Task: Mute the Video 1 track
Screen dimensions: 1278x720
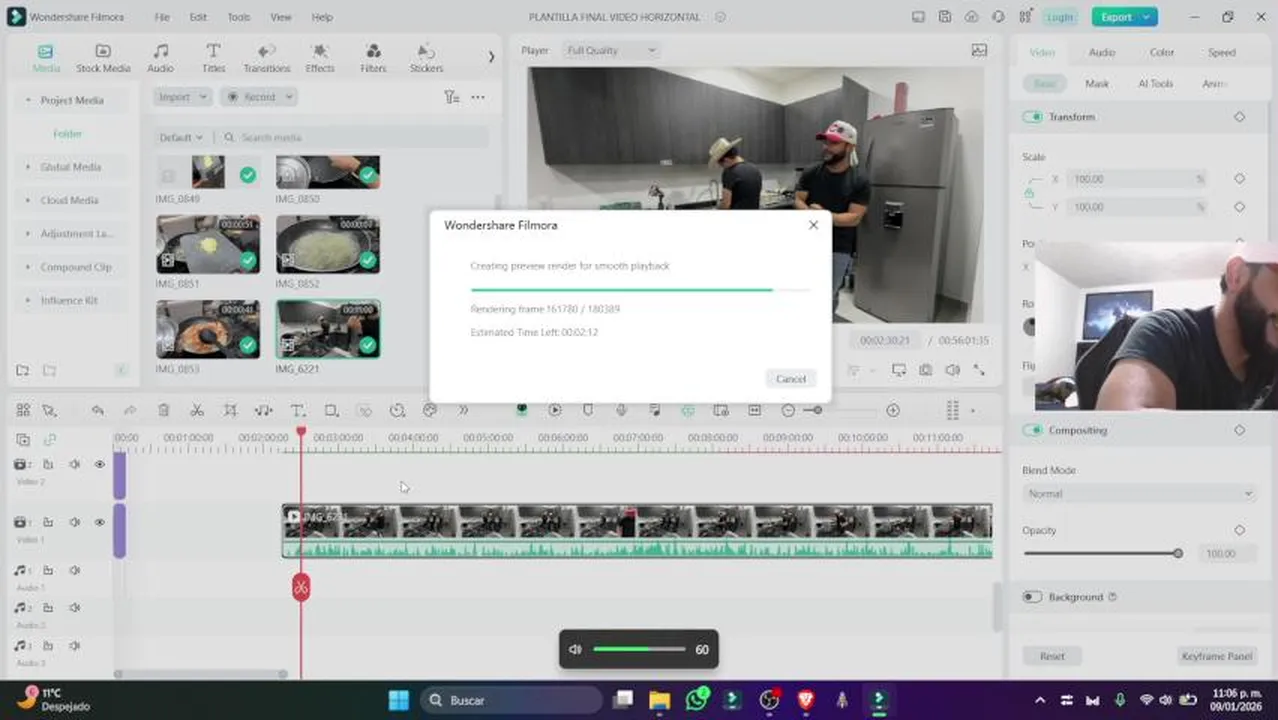Action: 74,522
